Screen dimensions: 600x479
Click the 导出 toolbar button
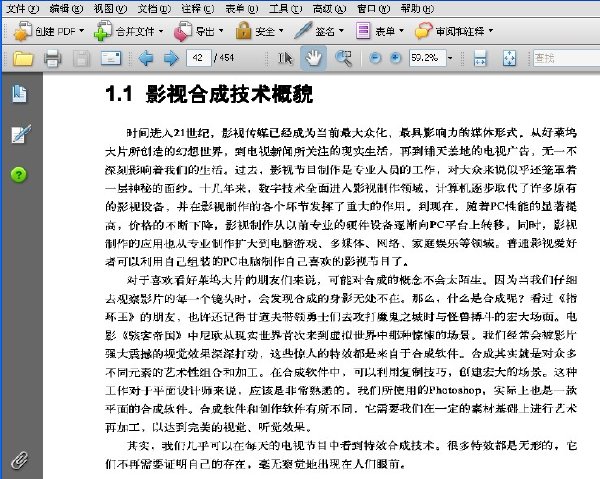(x=198, y=31)
